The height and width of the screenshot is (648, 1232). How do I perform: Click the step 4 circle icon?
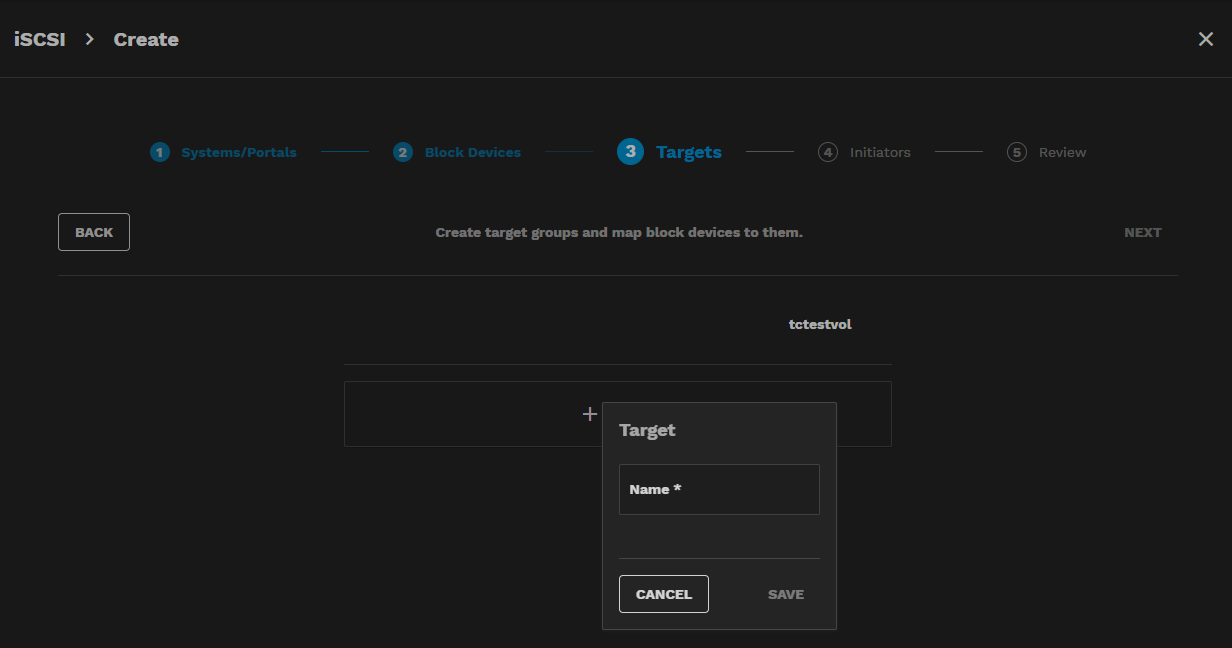tap(827, 153)
